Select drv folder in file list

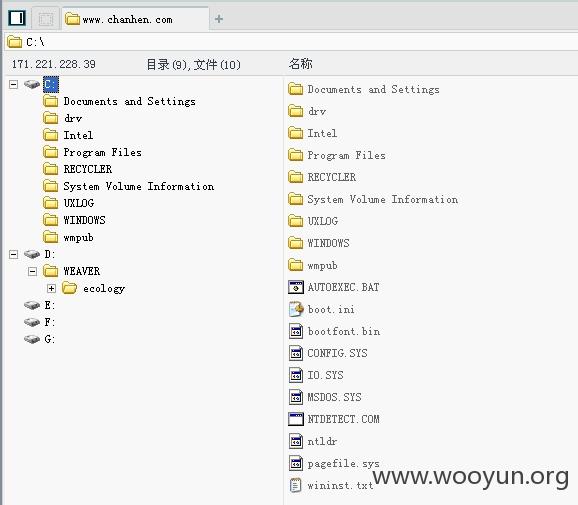317,111
